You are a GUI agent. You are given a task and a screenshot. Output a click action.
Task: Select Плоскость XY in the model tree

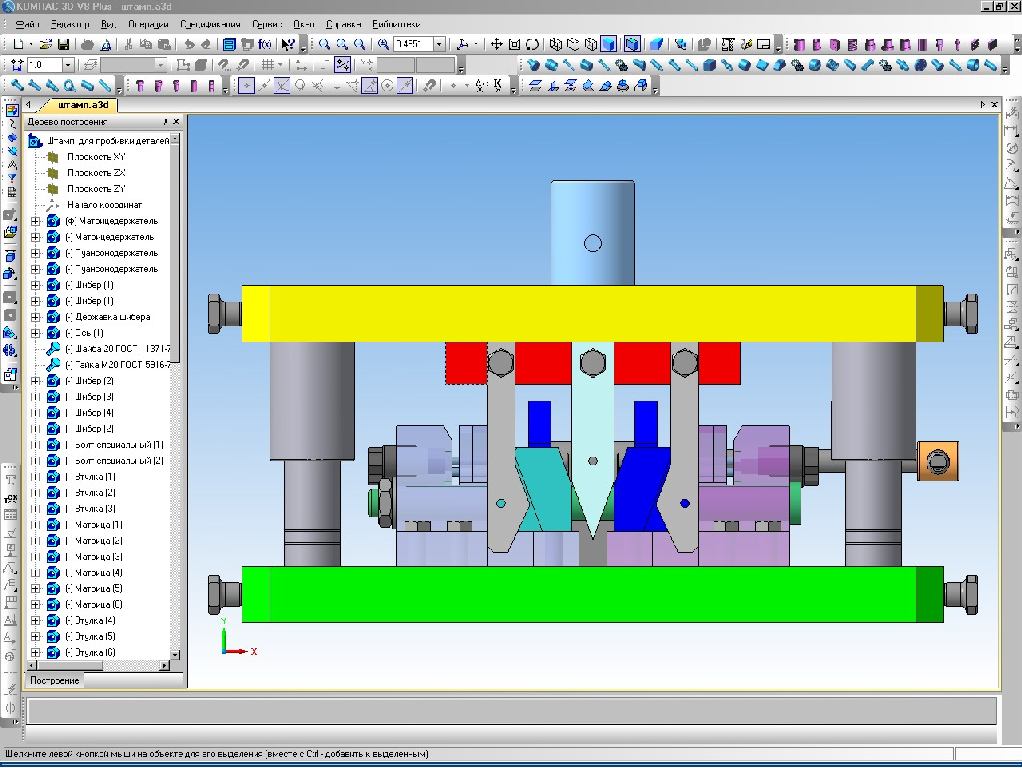coord(96,157)
